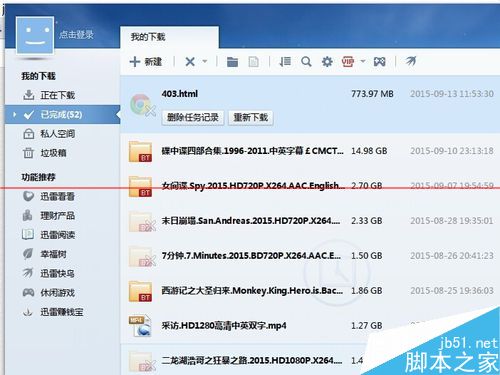Click the BT folder icon of 女间谍.Spy
Image resolution: width=500 pixels, height=375 pixels.
pyautogui.click(x=141, y=187)
